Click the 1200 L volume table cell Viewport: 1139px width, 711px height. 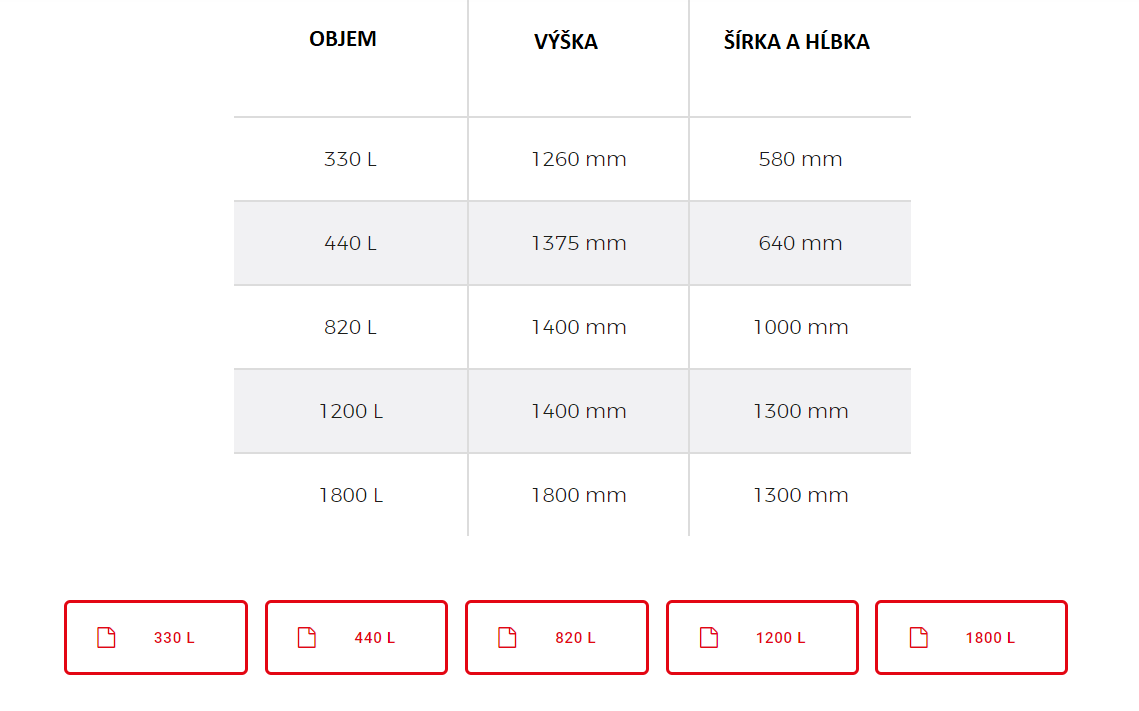(351, 411)
